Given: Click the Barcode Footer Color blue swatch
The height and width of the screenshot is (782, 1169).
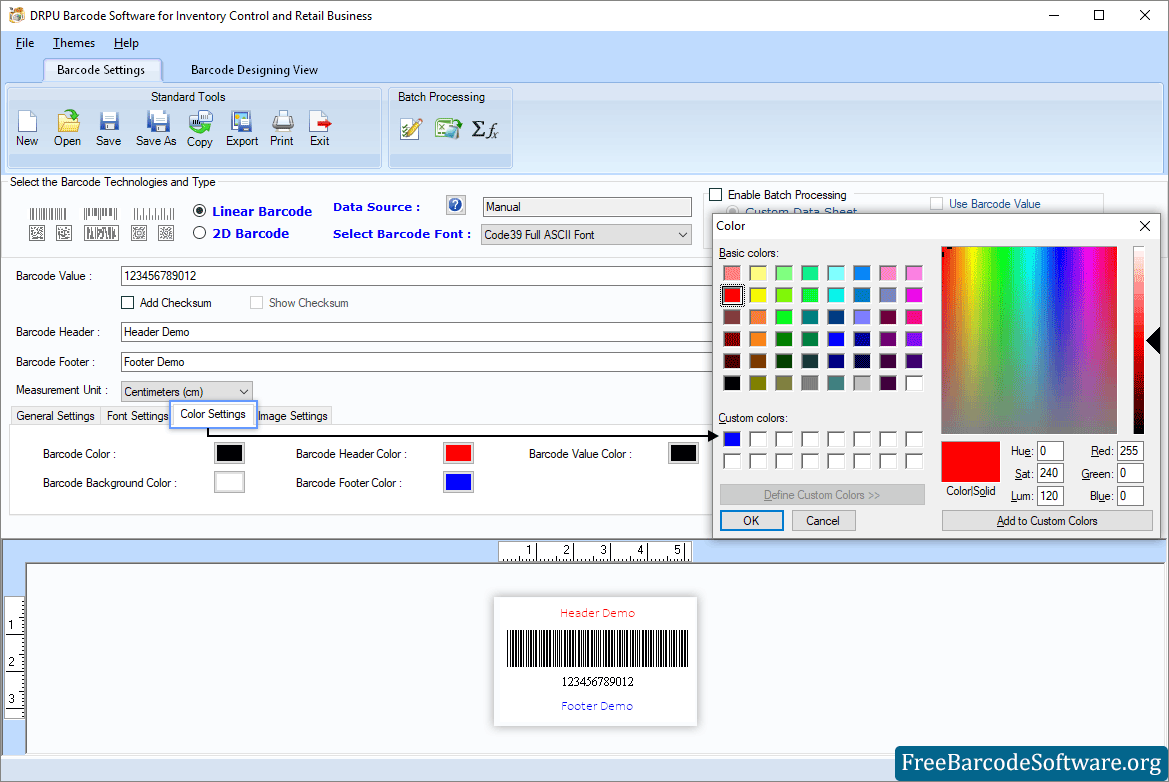Looking at the screenshot, I should [x=458, y=482].
